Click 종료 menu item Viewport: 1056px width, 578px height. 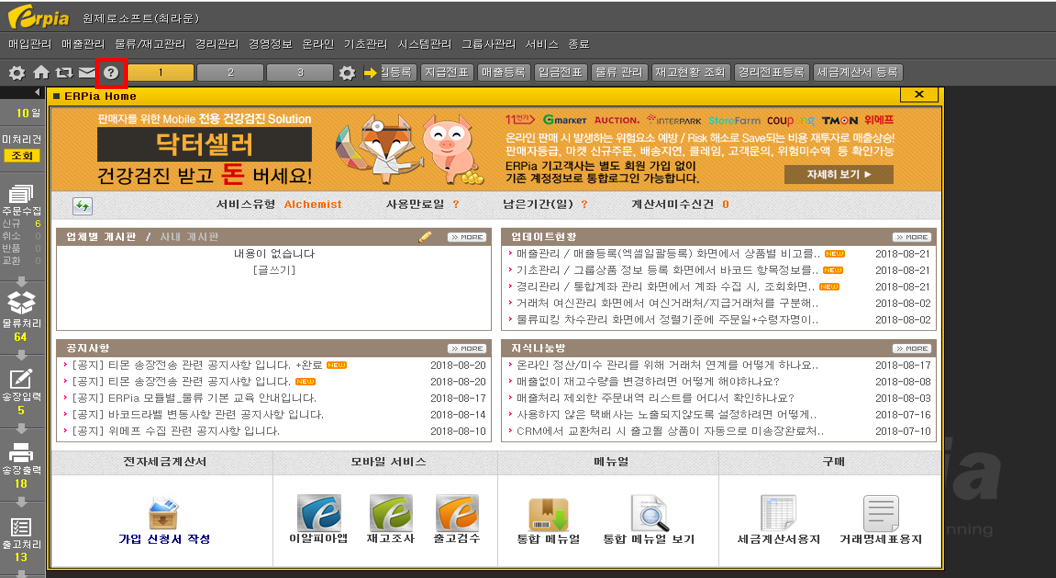tap(579, 44)
